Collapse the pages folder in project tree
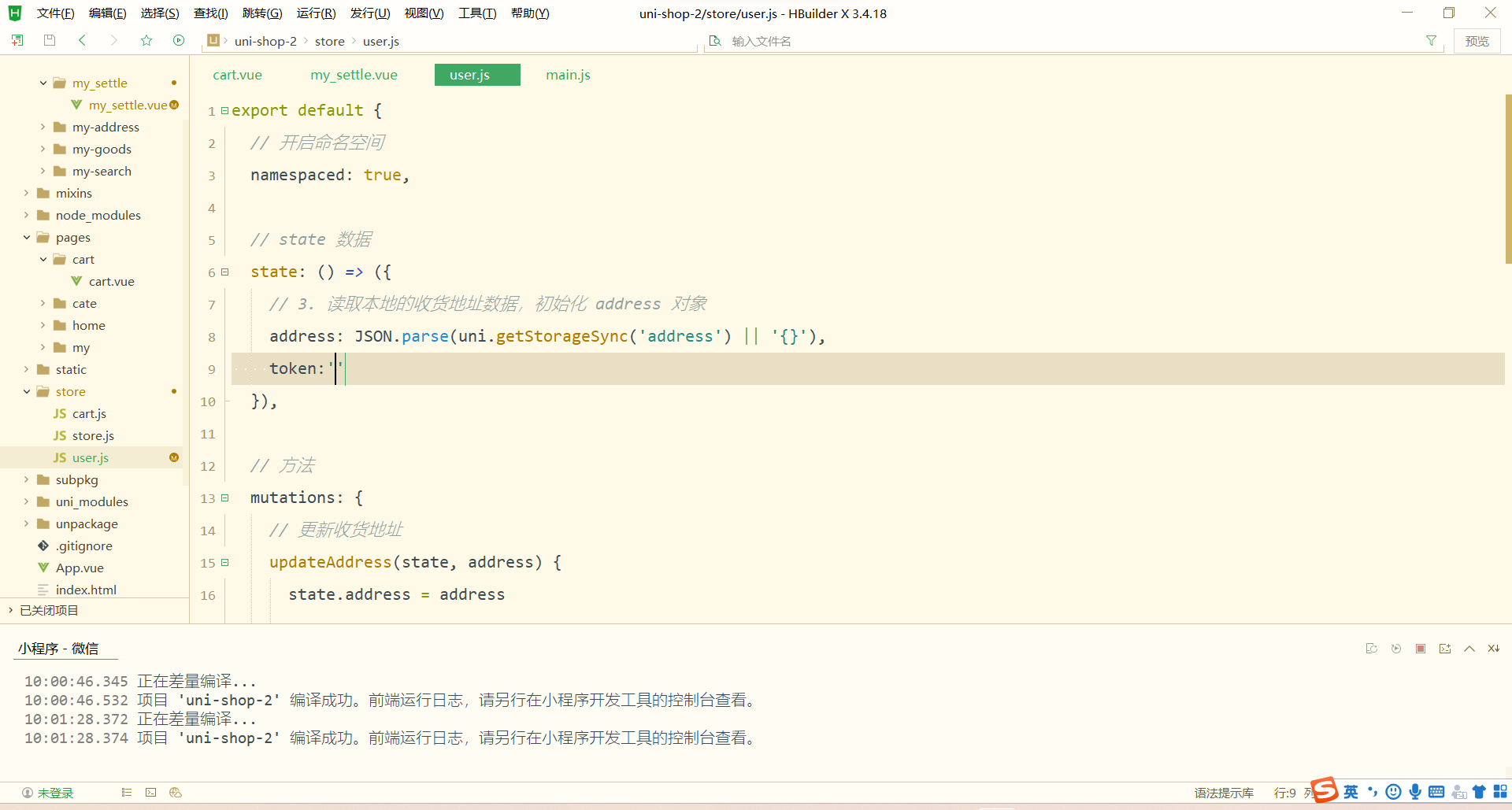 [x=26, y=237]
